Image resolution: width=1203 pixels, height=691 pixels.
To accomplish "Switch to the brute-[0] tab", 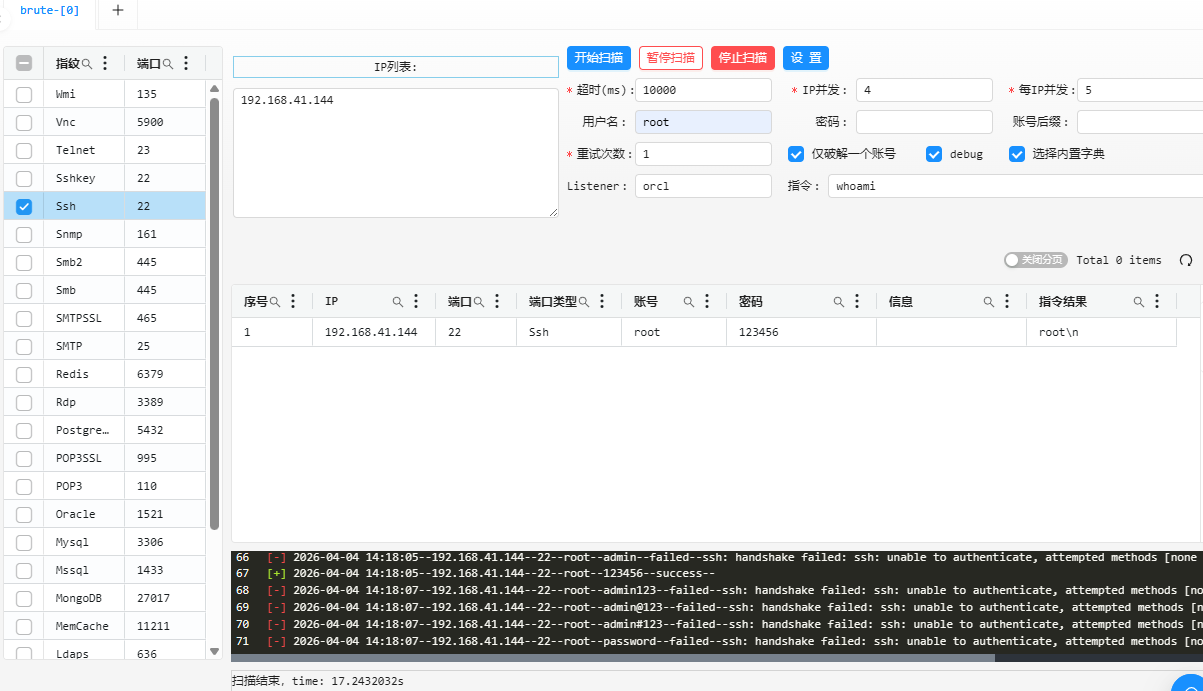I will (49, 10).
